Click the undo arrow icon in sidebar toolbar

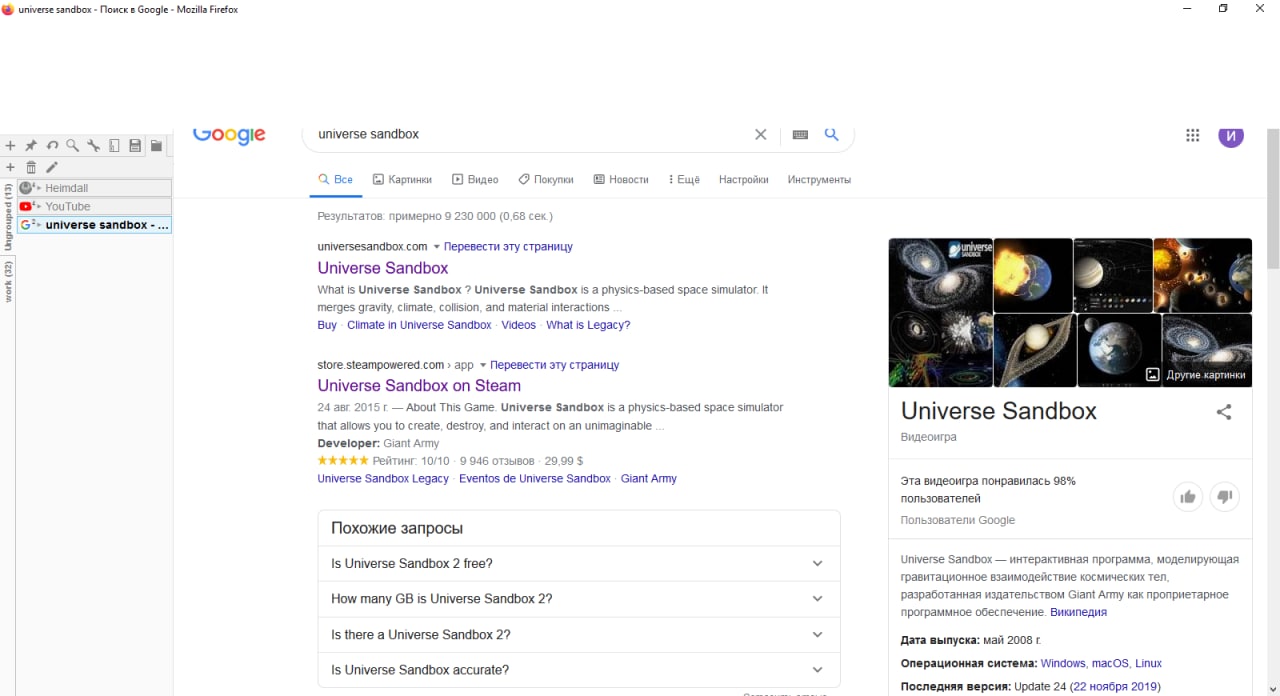[52, 146]
